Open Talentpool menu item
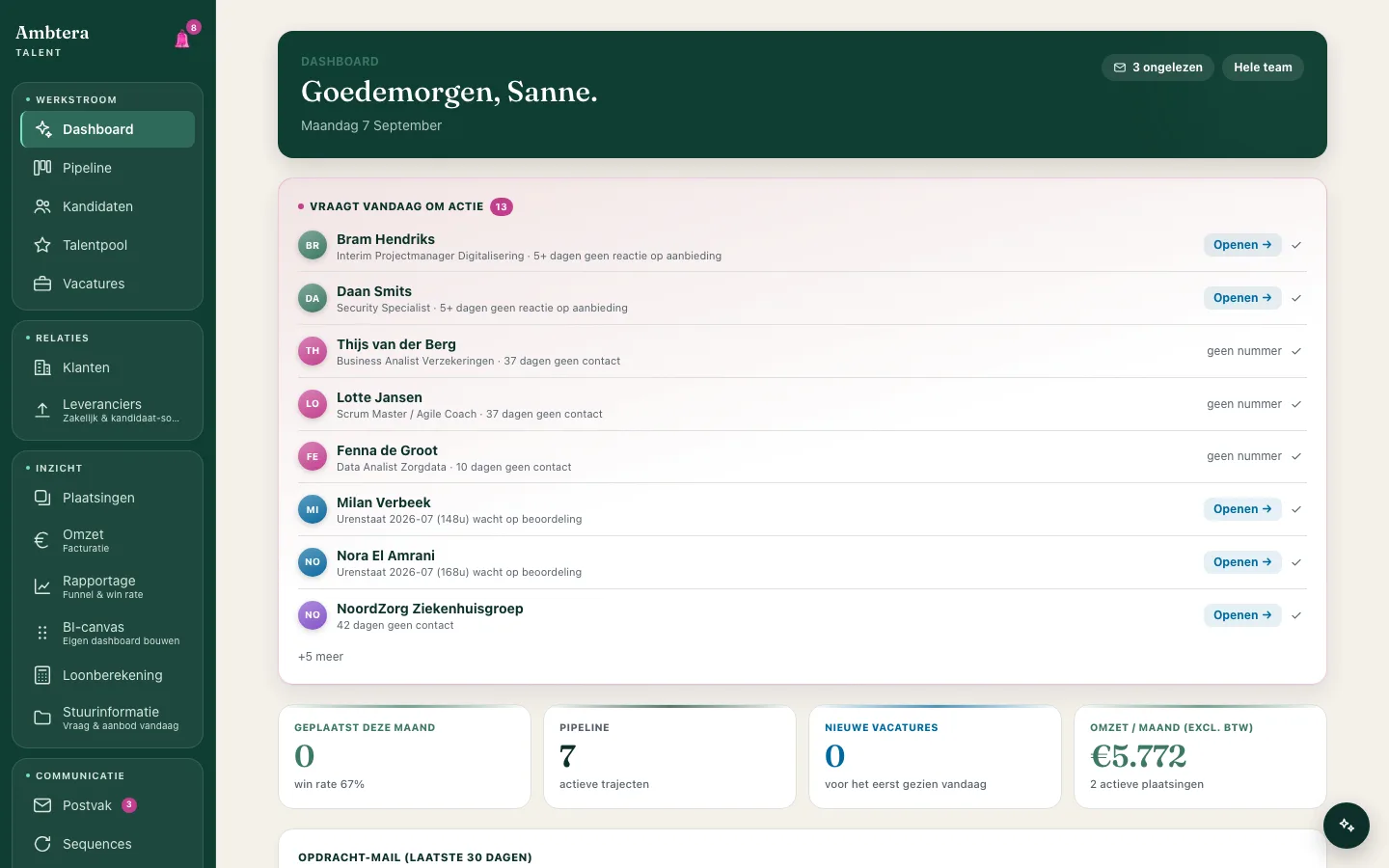Viewport: 1389px width, 868px height. (x=107, y=245)
